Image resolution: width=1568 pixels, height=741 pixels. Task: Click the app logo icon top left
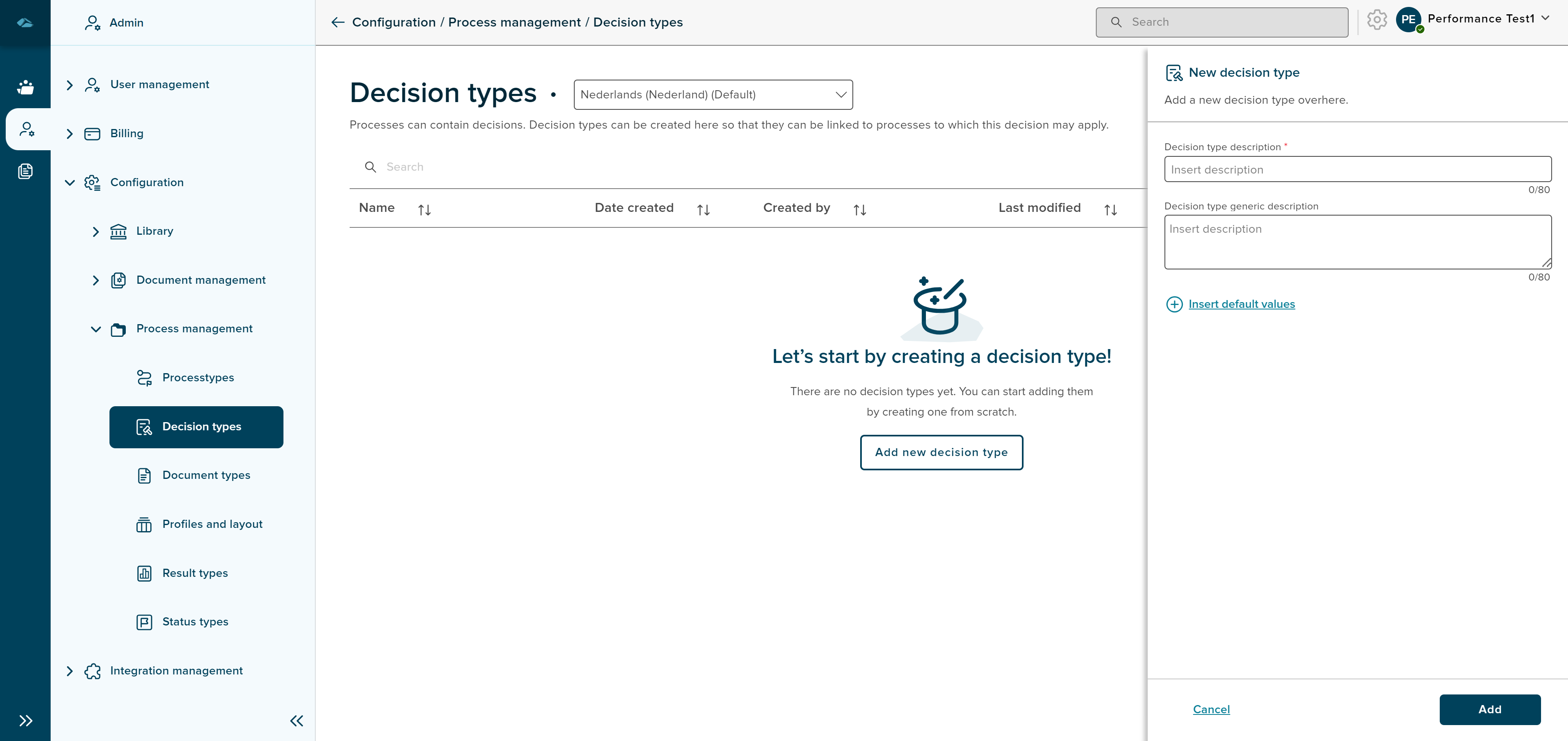pyautogui.click(x=25, y=22)
